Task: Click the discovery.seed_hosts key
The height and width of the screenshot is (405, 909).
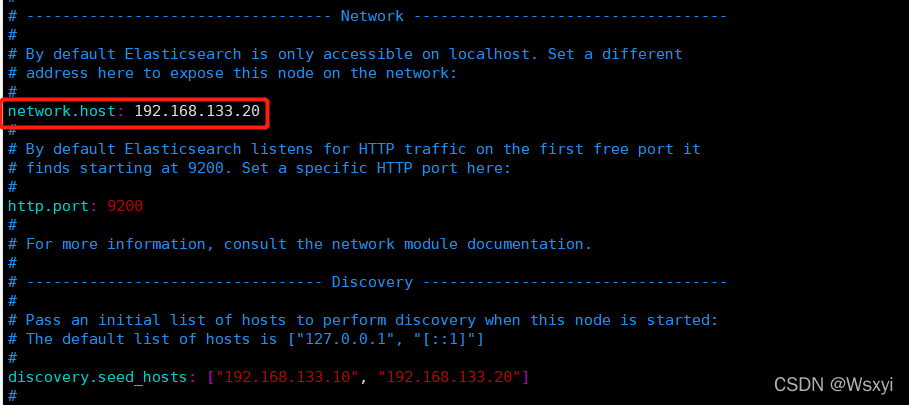Action: pos(98,377)
